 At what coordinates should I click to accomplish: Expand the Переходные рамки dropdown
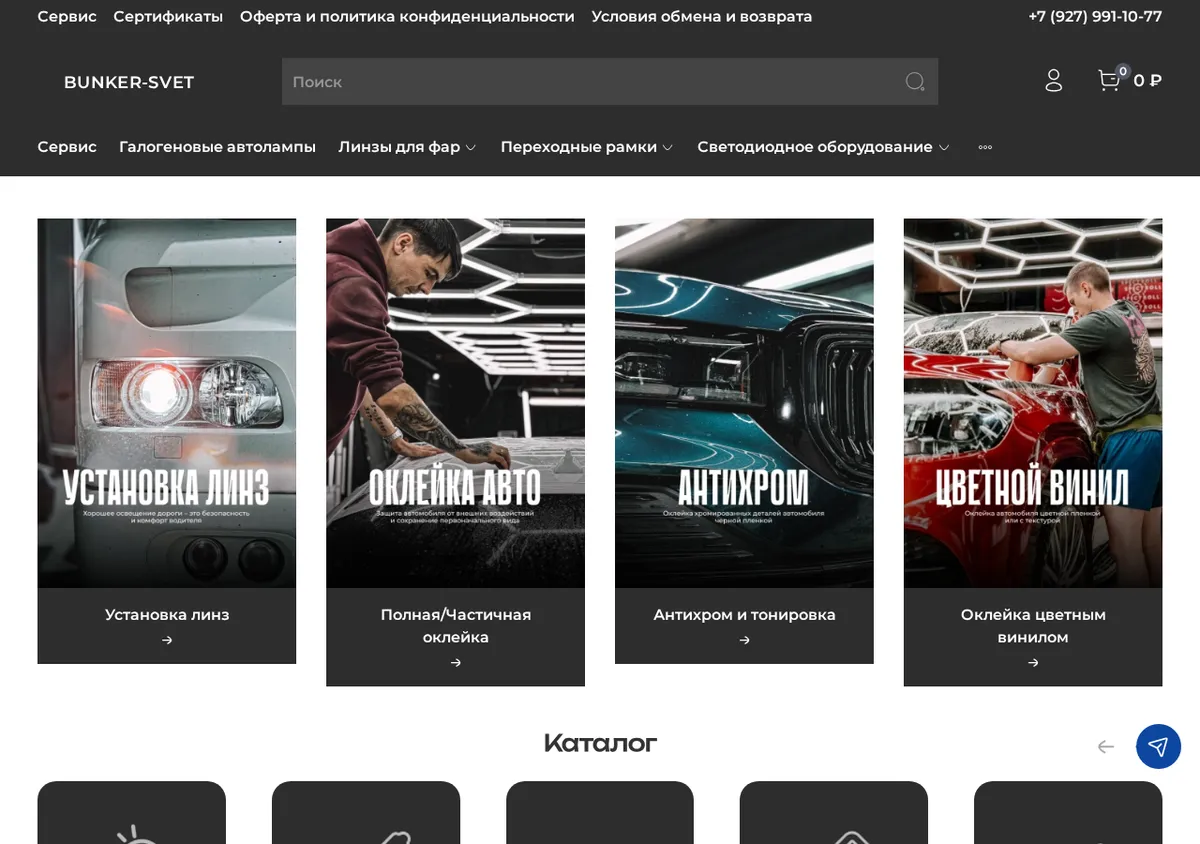pyautogui.click(x=586, y=147)
